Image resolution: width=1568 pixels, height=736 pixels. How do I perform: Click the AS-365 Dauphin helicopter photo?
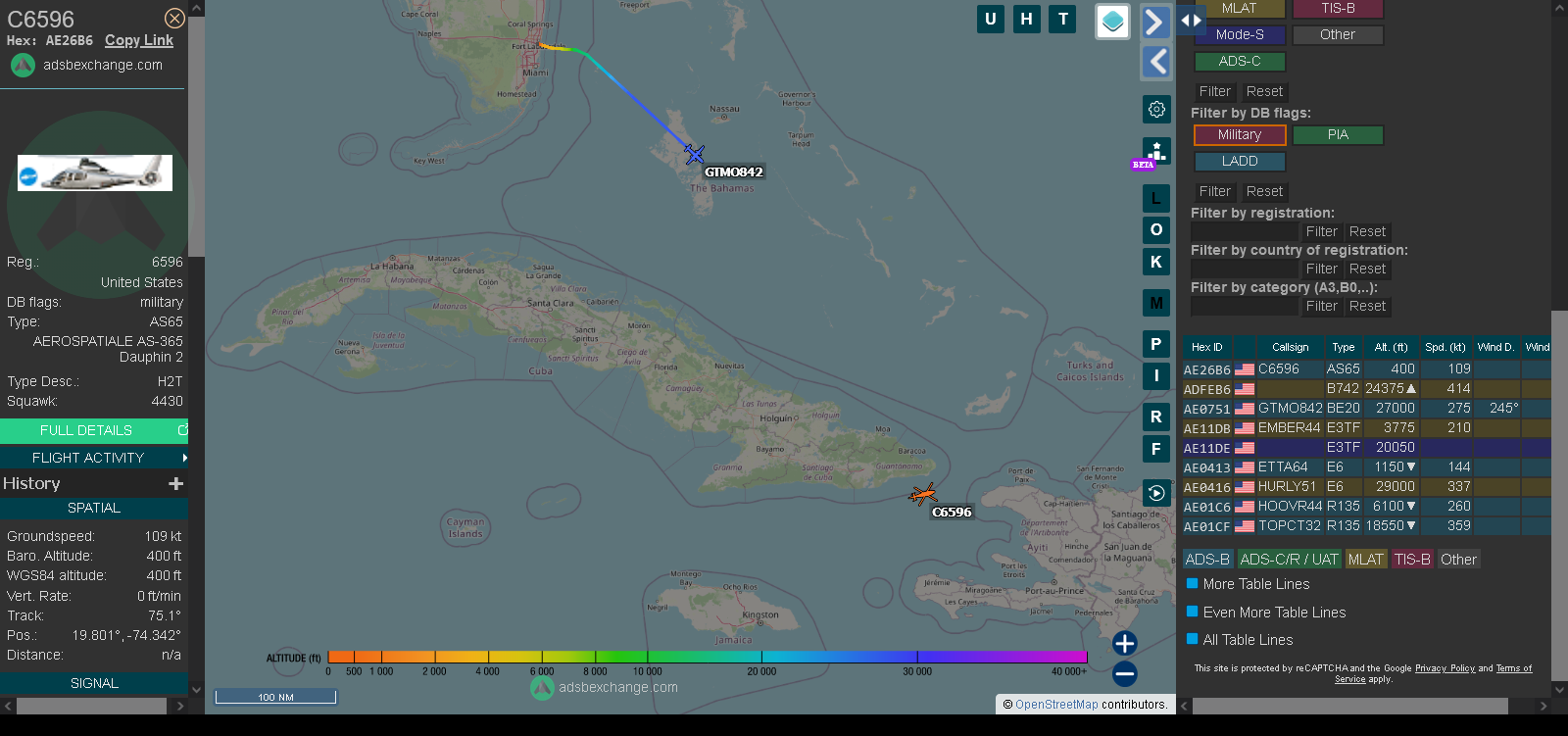pos(95,172)
